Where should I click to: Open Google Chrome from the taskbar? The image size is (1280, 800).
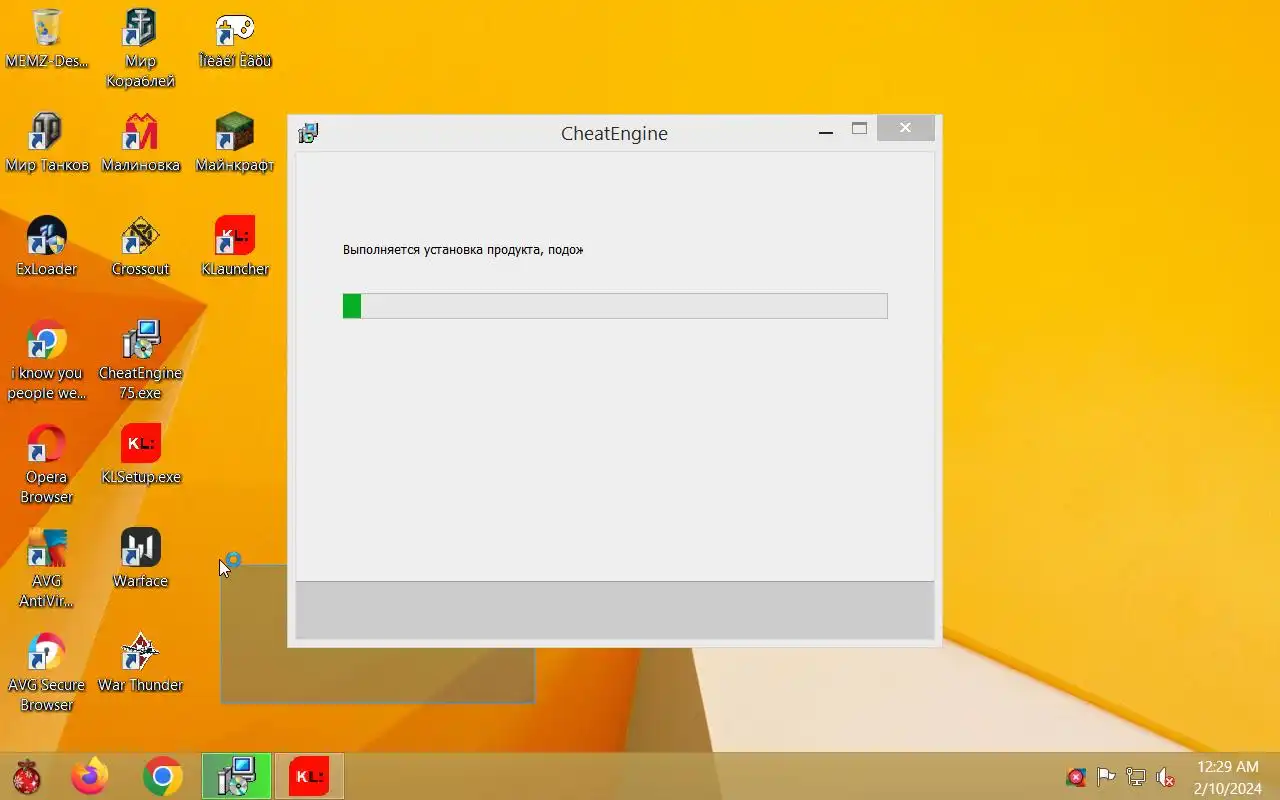(x=162, y=776)
